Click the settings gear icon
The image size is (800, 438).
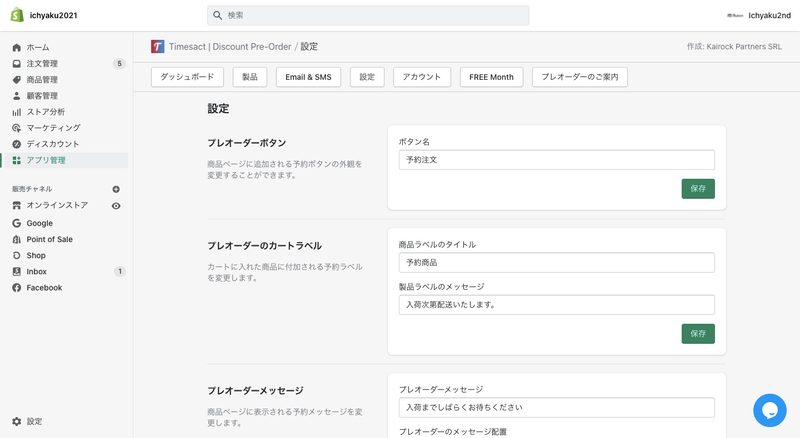[x=17, y=422]
